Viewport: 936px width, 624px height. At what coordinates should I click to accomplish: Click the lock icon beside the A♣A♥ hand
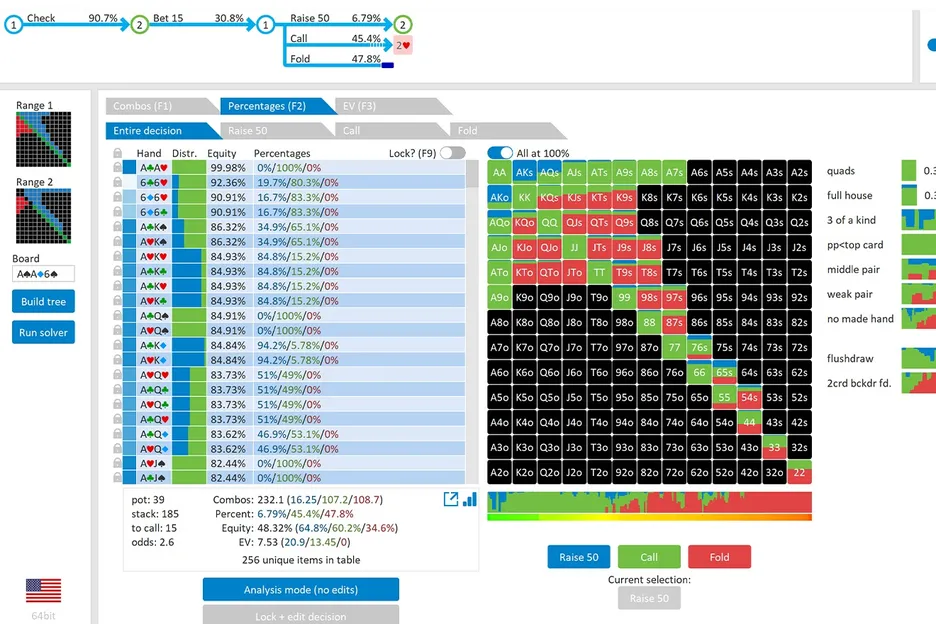click(x=118, y=168)
